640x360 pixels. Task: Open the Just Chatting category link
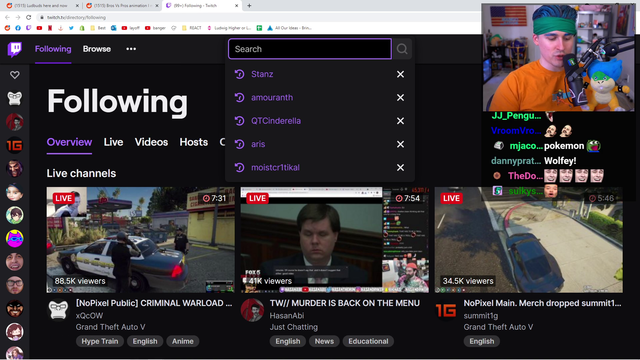point(293,327)
